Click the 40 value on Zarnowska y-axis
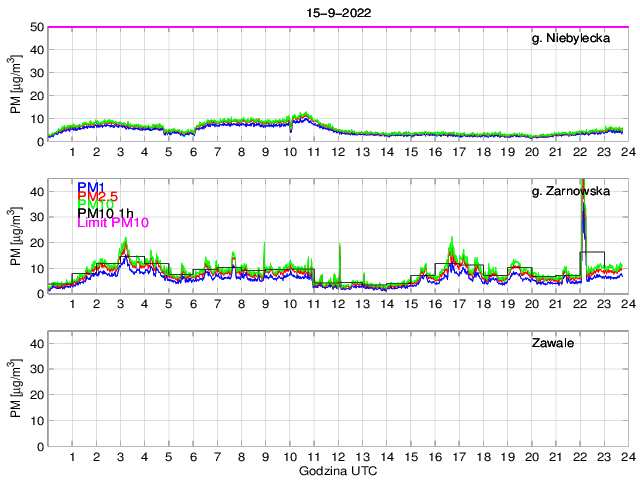Screen dimensions: 640x480 [x=36, y=191]
